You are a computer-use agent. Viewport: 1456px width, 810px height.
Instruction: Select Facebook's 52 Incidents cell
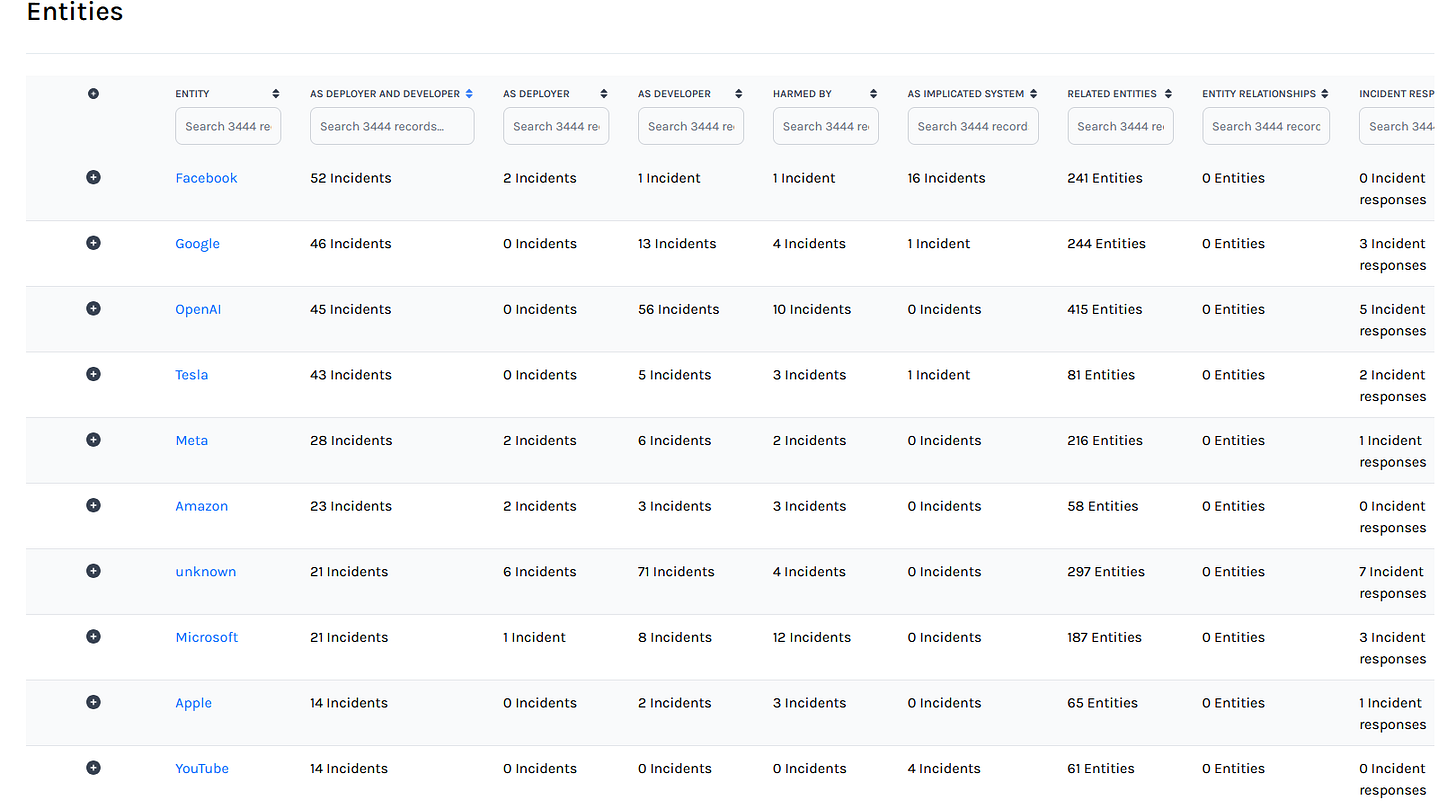[350, 178]
